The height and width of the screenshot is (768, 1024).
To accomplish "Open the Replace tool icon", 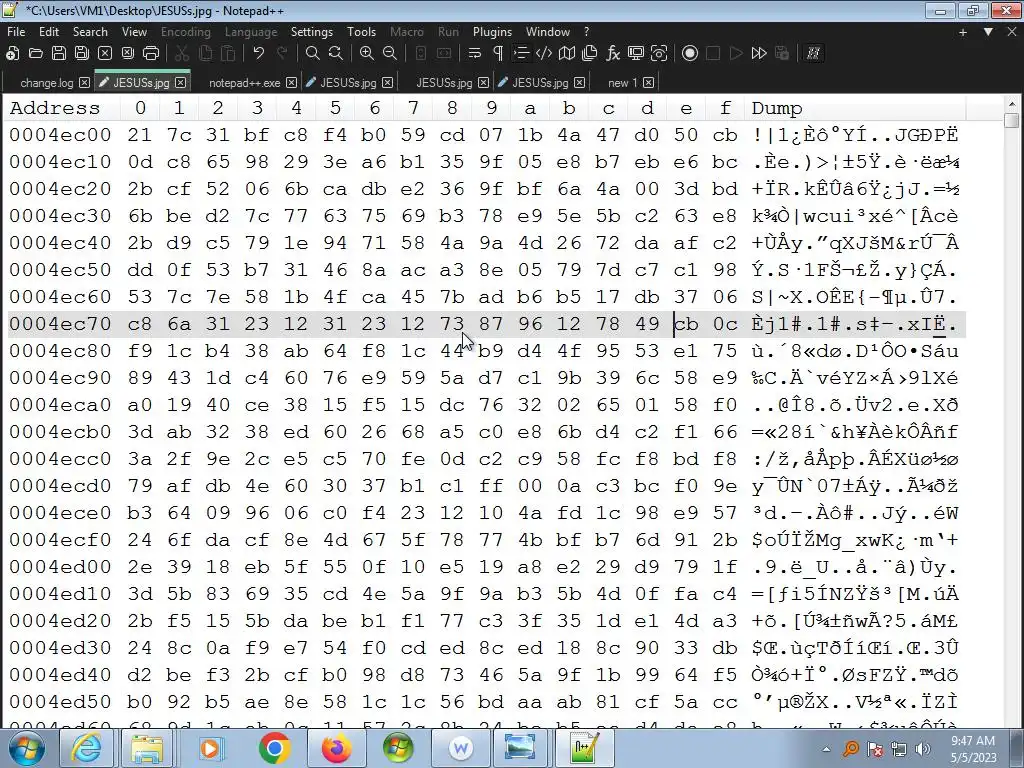I will pyautogui.click(x=336, y=54).
